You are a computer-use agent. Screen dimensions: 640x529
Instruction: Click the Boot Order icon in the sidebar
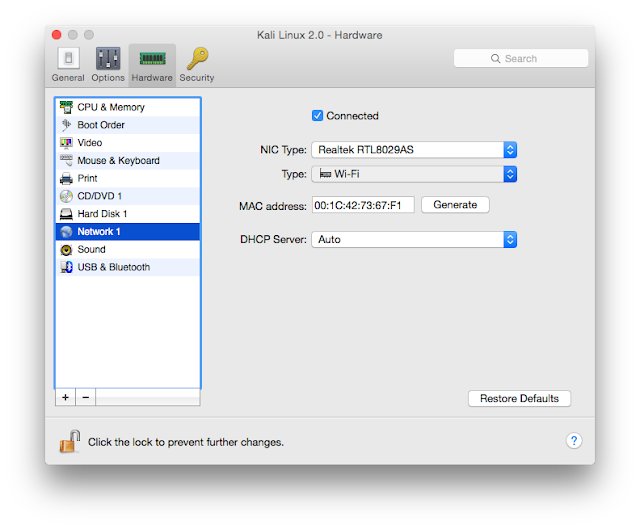(x=66, y=125)
